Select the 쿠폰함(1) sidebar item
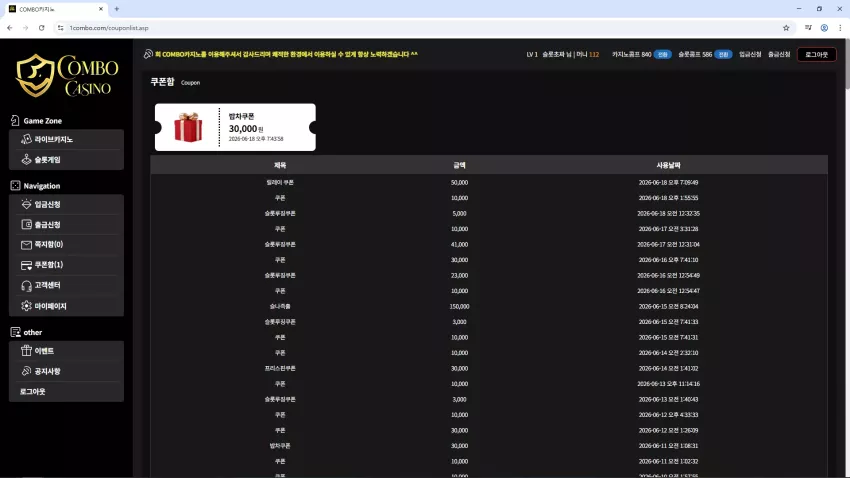Image resolution: width=850 pixels, height=478 pixels. tap(66, 264)
